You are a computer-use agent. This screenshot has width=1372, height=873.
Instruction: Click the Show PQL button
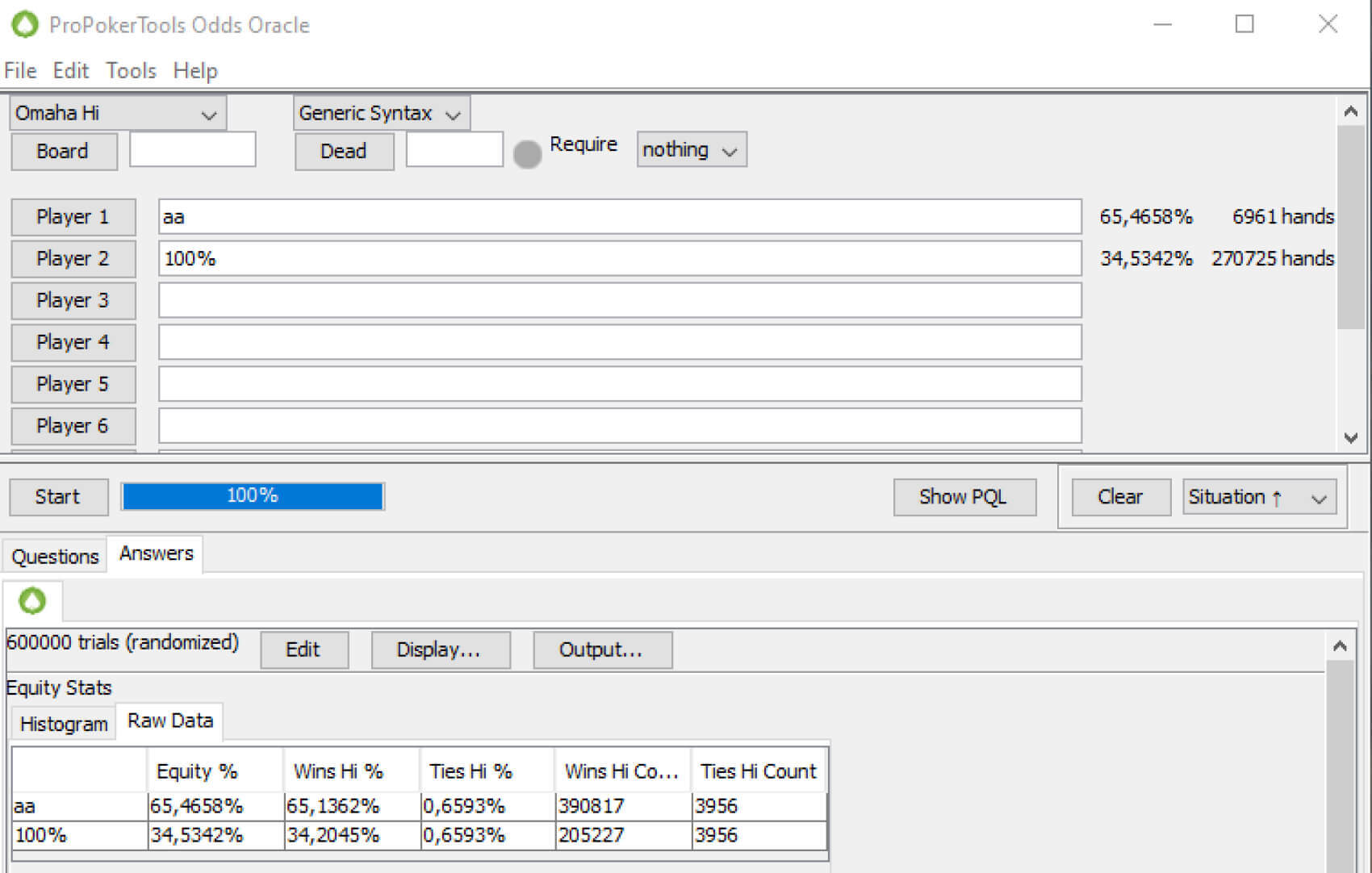click(x=964, y=497)
